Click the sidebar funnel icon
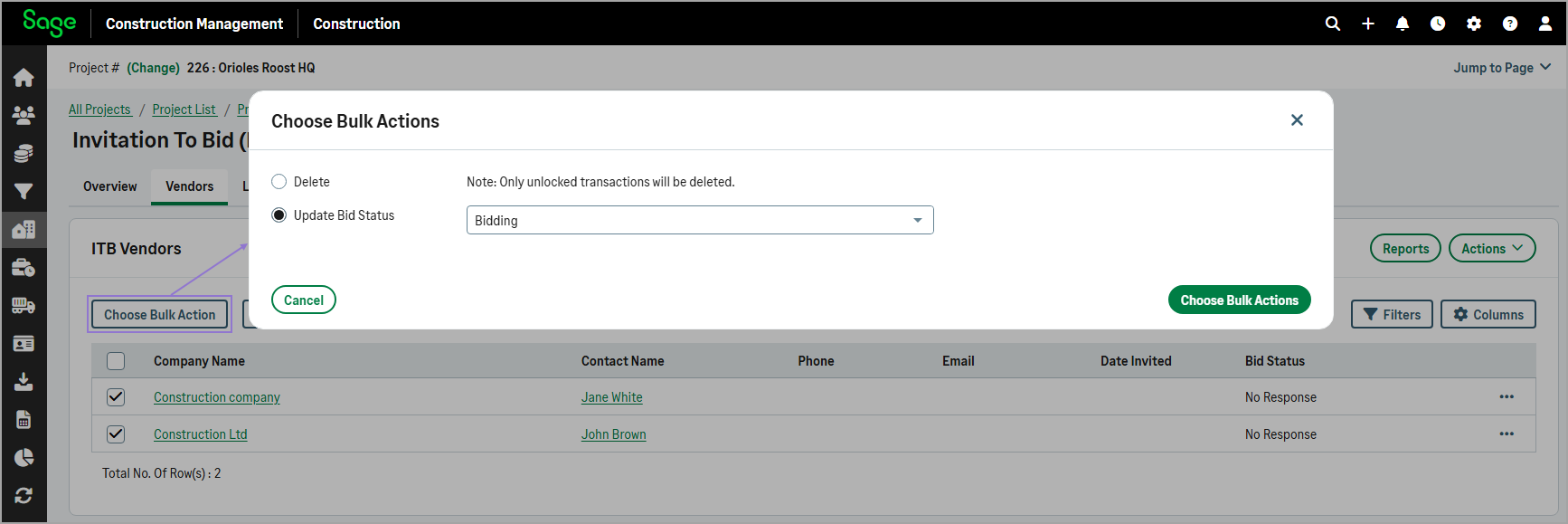 (24, 191)
